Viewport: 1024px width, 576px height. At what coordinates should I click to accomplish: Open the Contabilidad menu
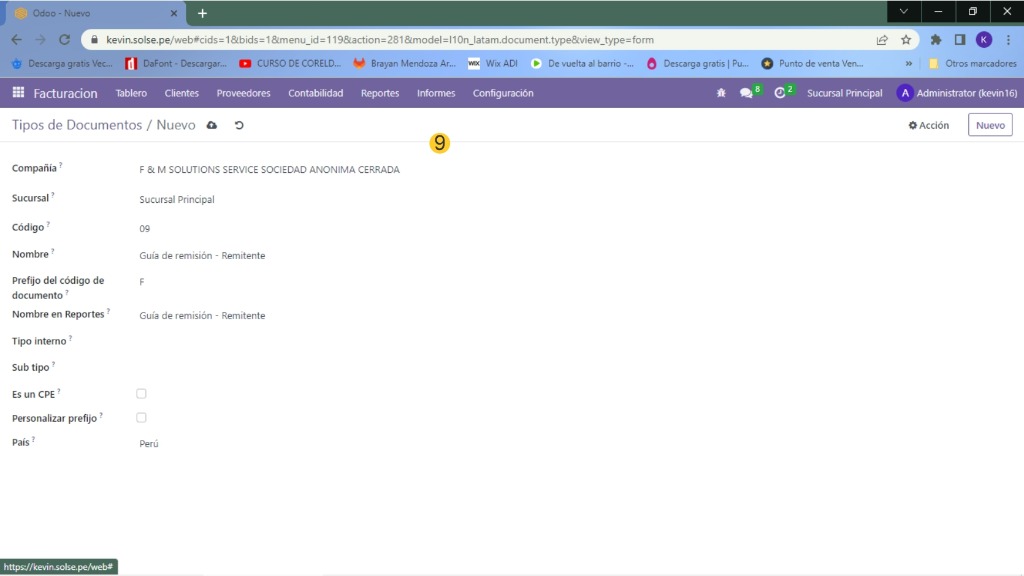click(x=315, y=93)
